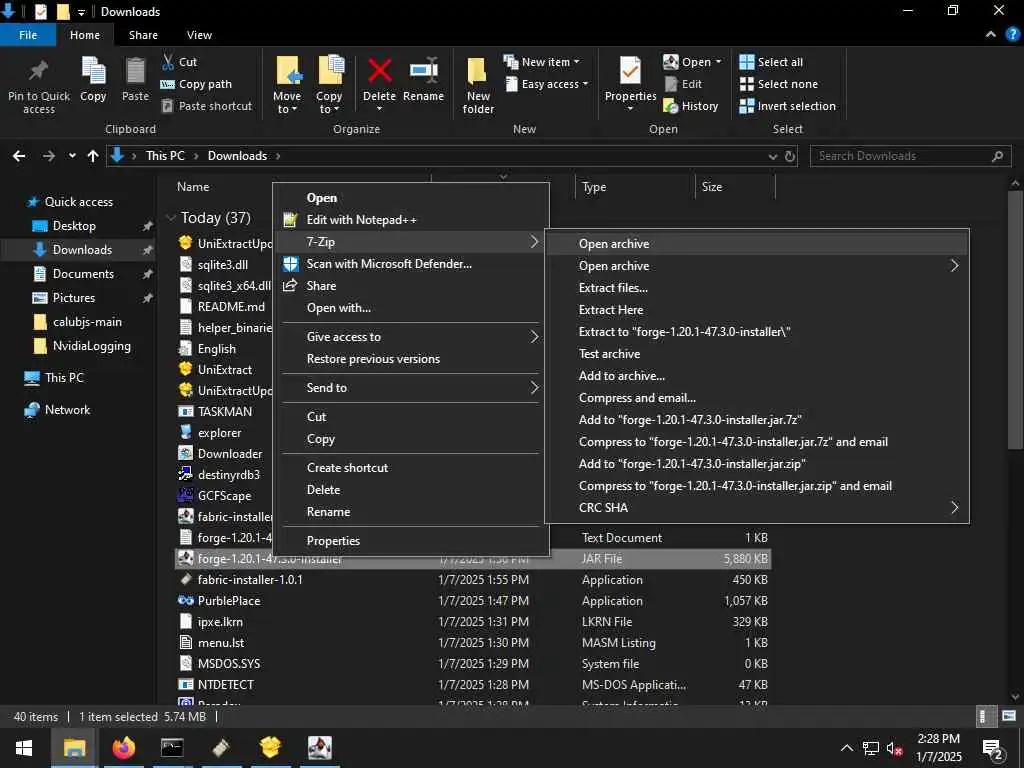Click the Pin to Quick access icon
1024x768 pixels.
[39, 70]
